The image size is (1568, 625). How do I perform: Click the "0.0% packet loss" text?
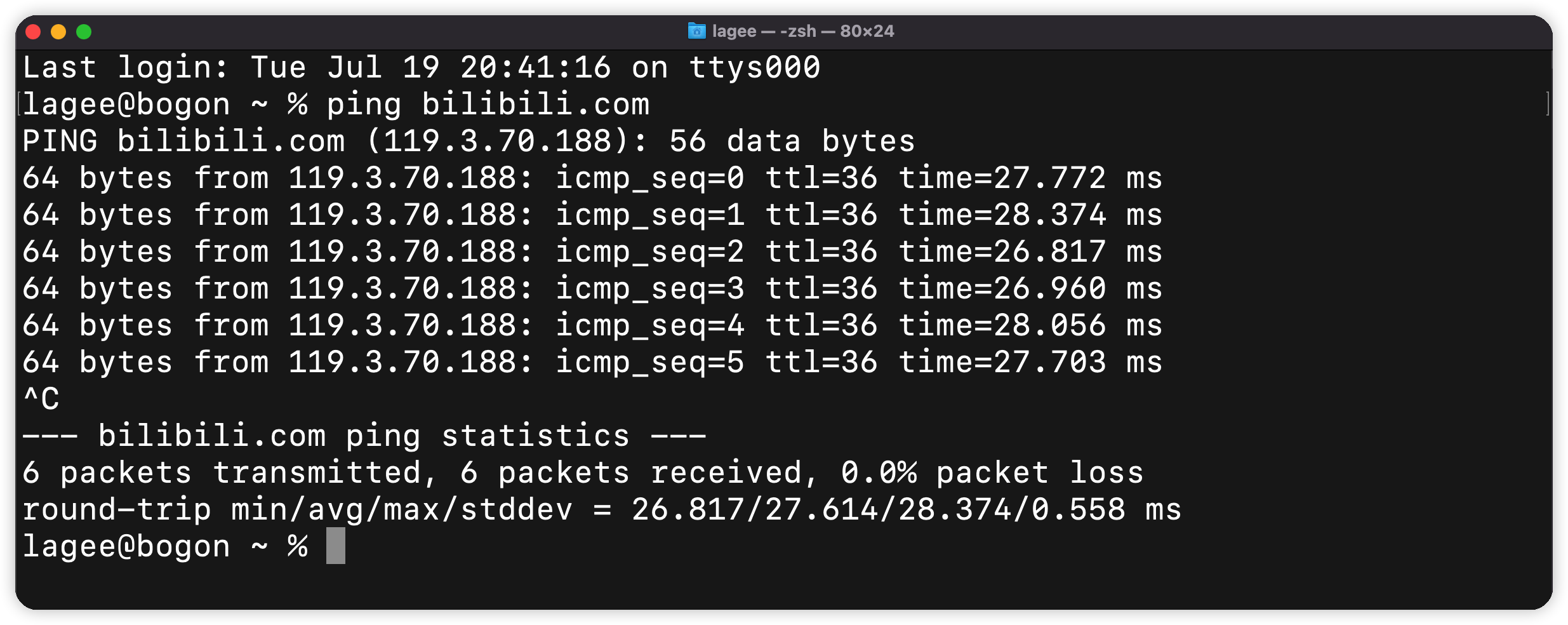992,473
